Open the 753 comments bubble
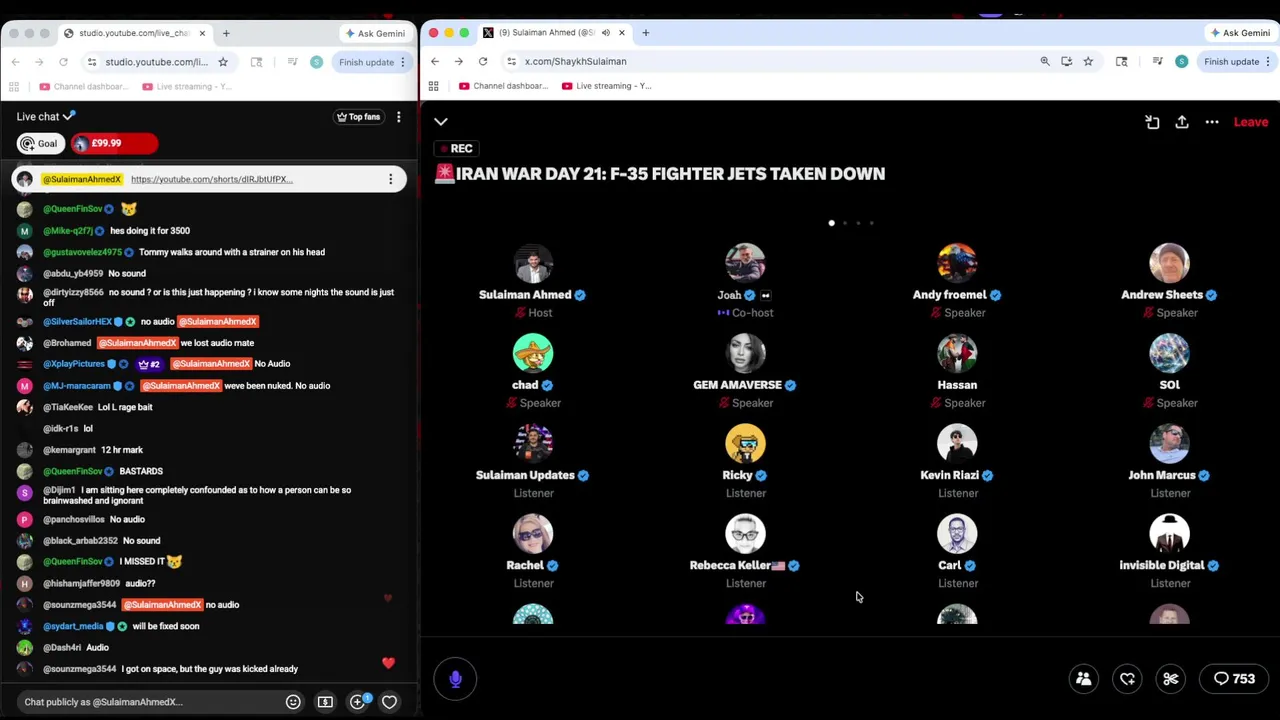The width and height of the screenshot is (1280, 720). click(x=1234, y=679)
